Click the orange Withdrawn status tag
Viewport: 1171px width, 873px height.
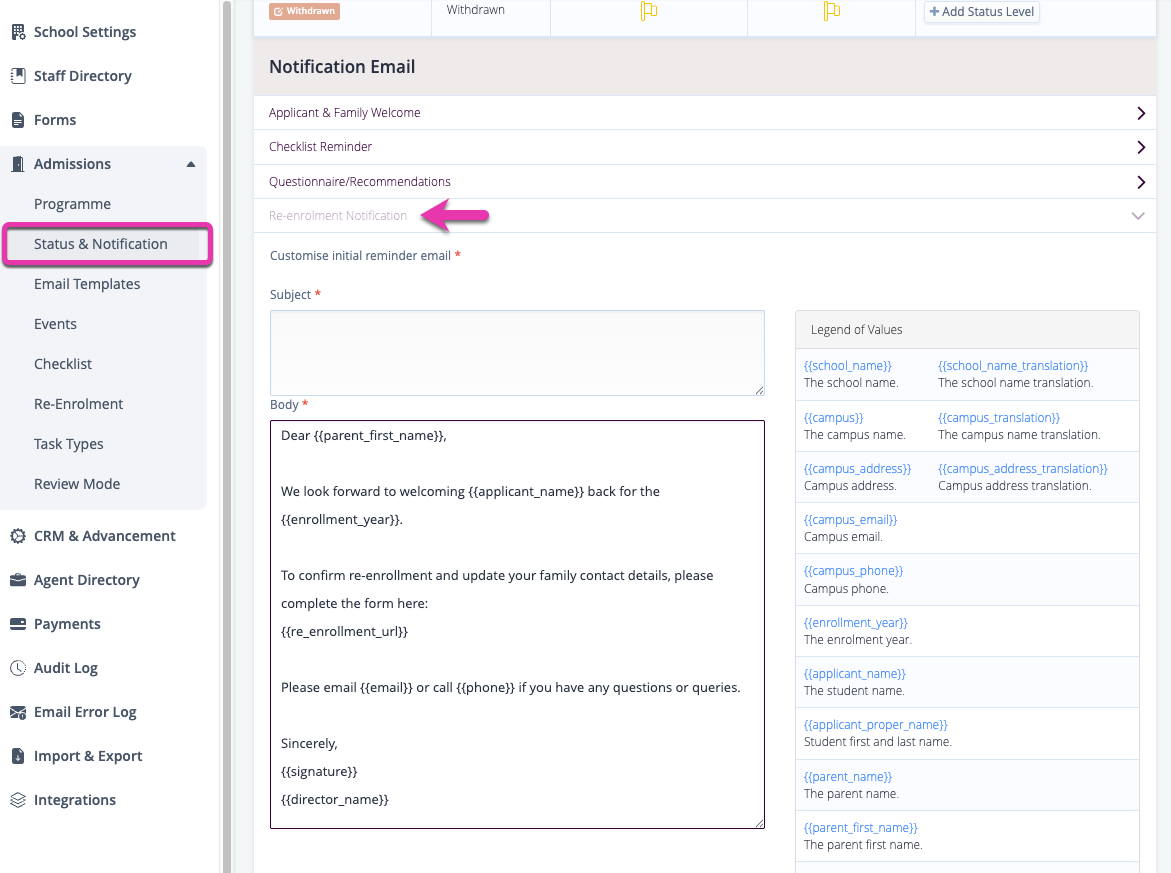tap(305, 12)
